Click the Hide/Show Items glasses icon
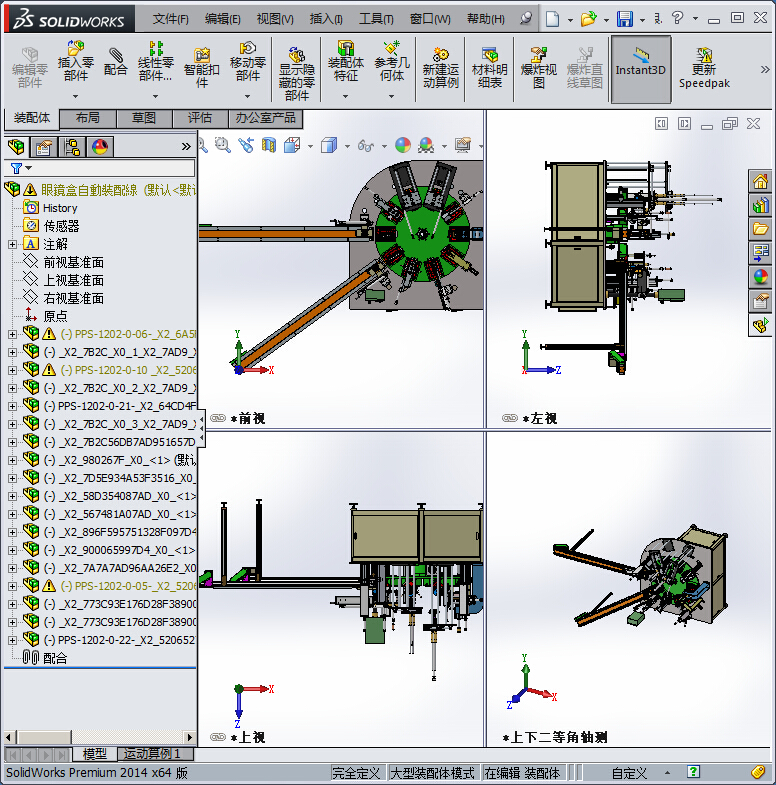Image resolution: width=776 pixels, height=785 pixels. pyautogui.click(x=365, y=145)
